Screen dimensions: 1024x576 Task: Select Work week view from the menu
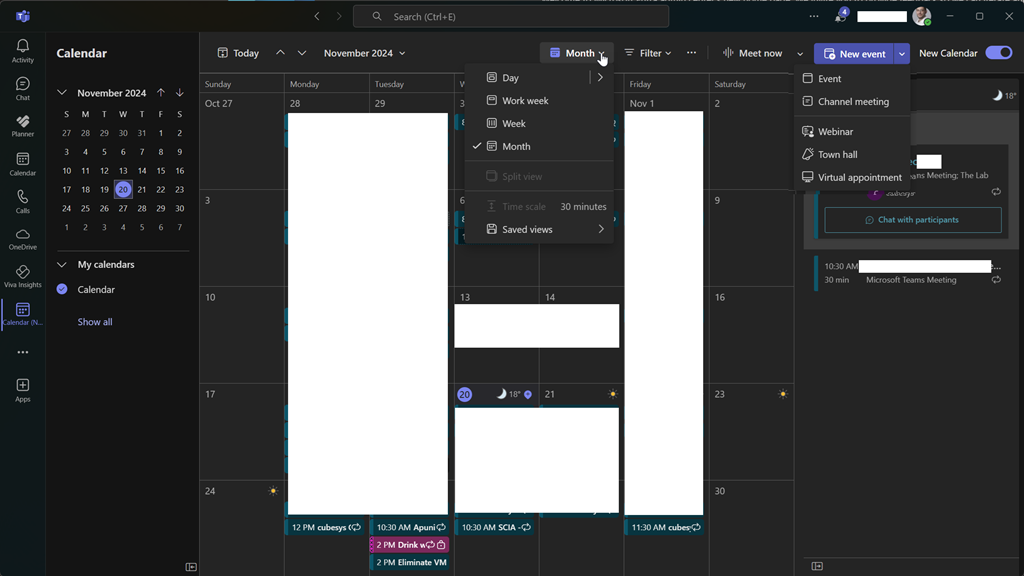coord(525,100)
